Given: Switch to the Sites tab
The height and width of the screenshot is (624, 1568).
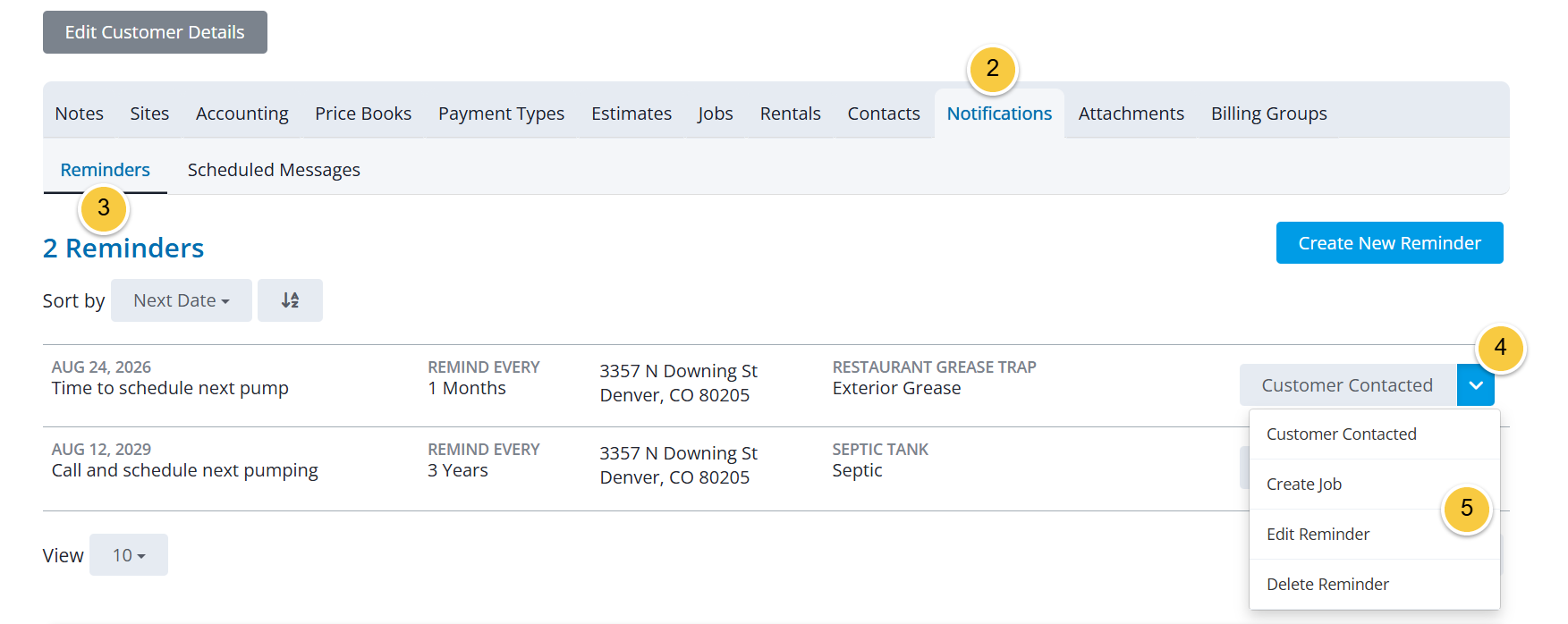Looking at the screenshot, I should [x=149, y=114].
